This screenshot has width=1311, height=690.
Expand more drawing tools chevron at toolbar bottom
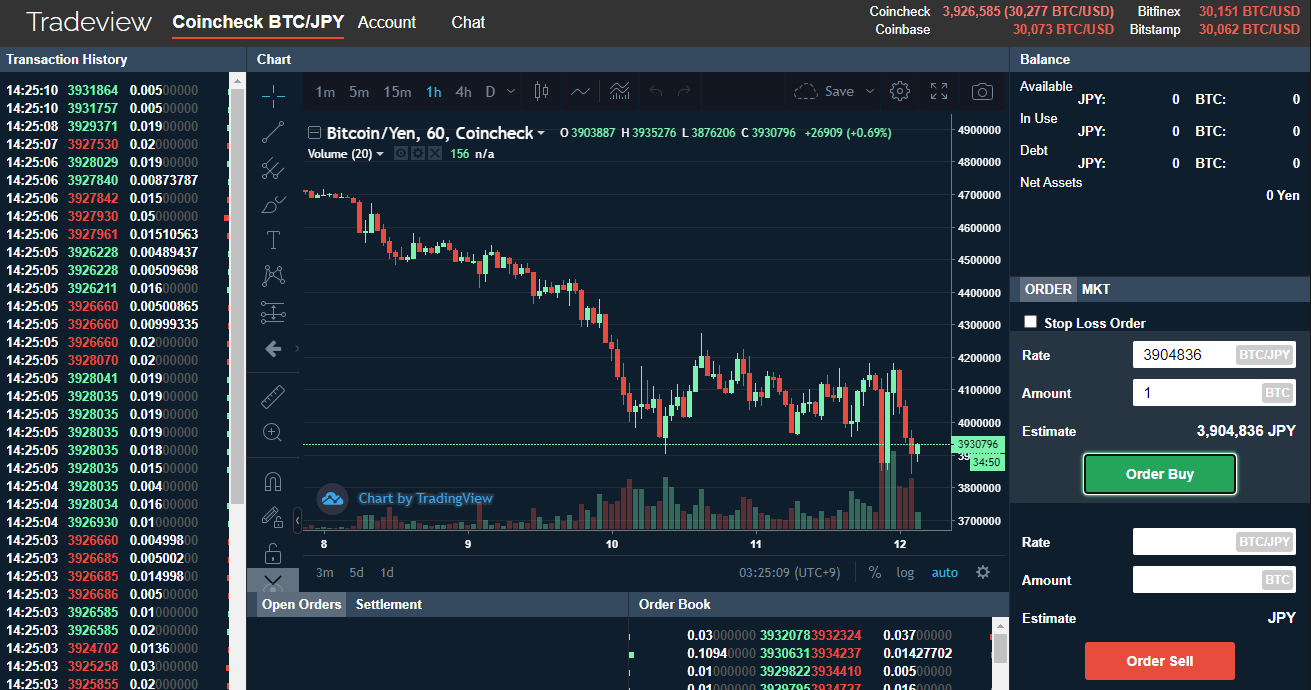272,580
